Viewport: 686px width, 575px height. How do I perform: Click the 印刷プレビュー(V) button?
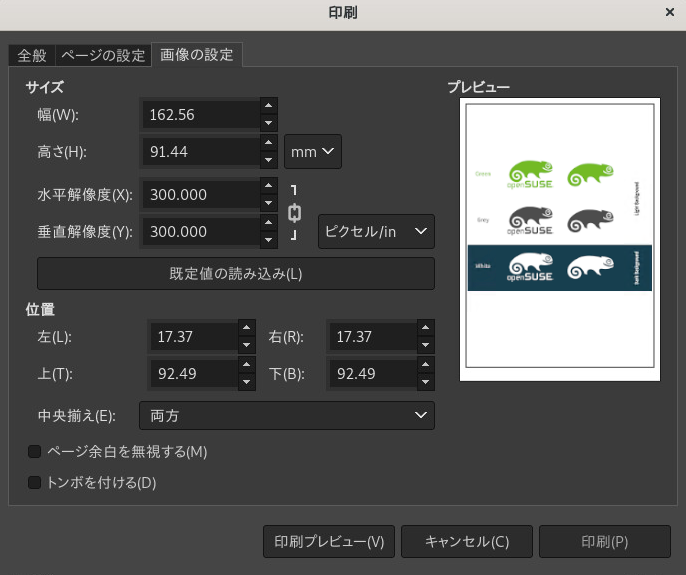coord(329,542)
